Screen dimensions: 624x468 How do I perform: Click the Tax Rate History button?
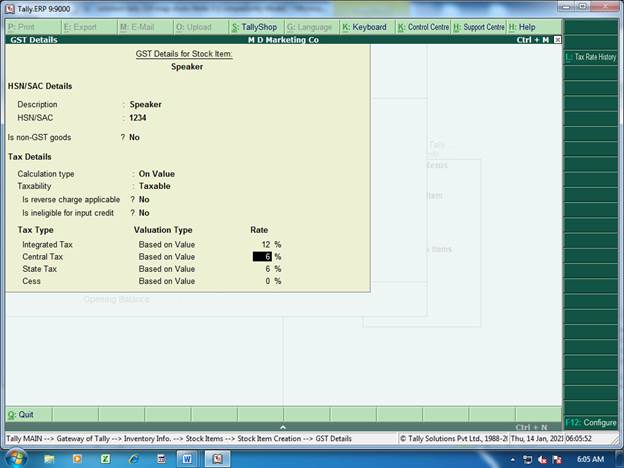591,57
